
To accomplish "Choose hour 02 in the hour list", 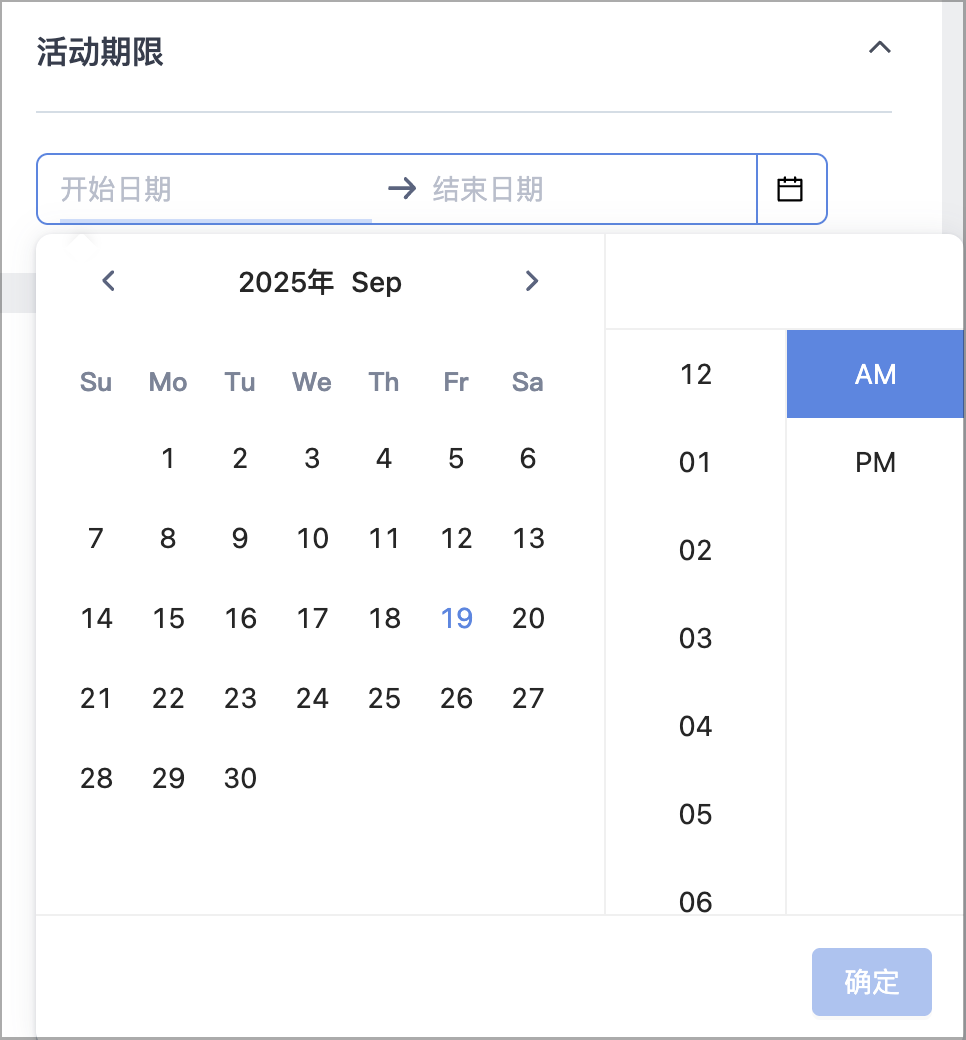I will pyautogui.click(x=695, y=550).
